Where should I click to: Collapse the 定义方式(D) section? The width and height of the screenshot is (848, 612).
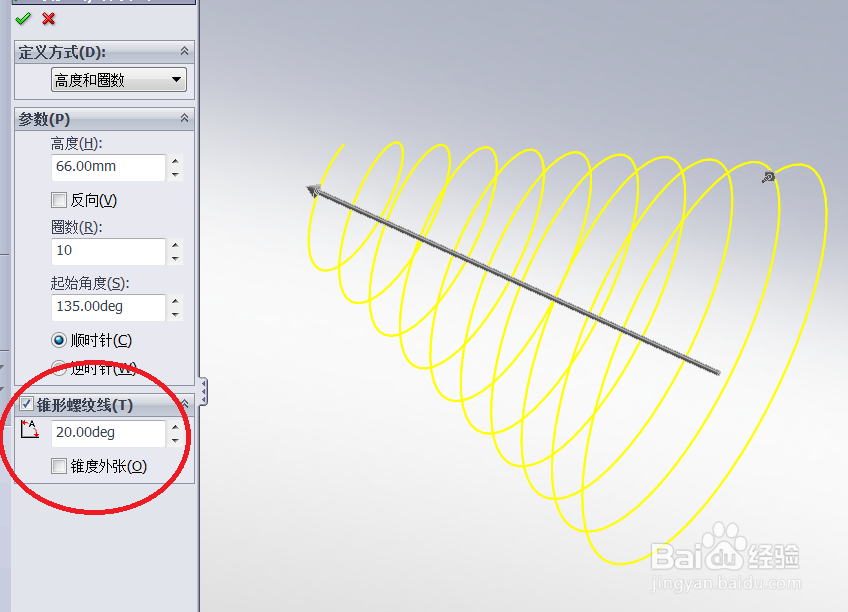point(184,51)
